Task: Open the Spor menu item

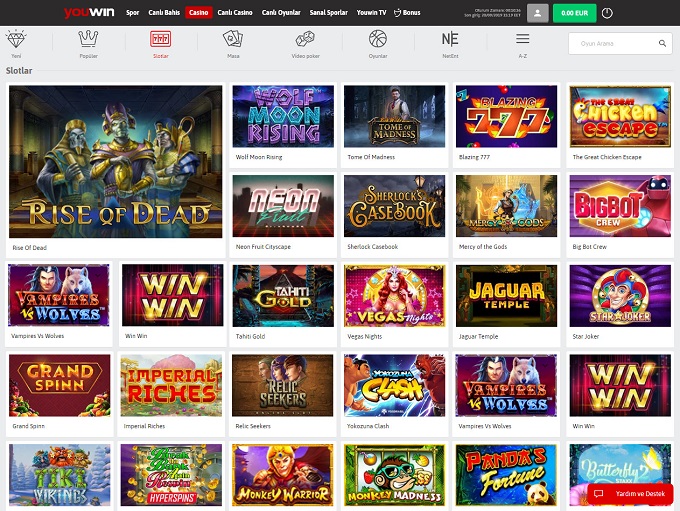Action: tap(133, 13)
